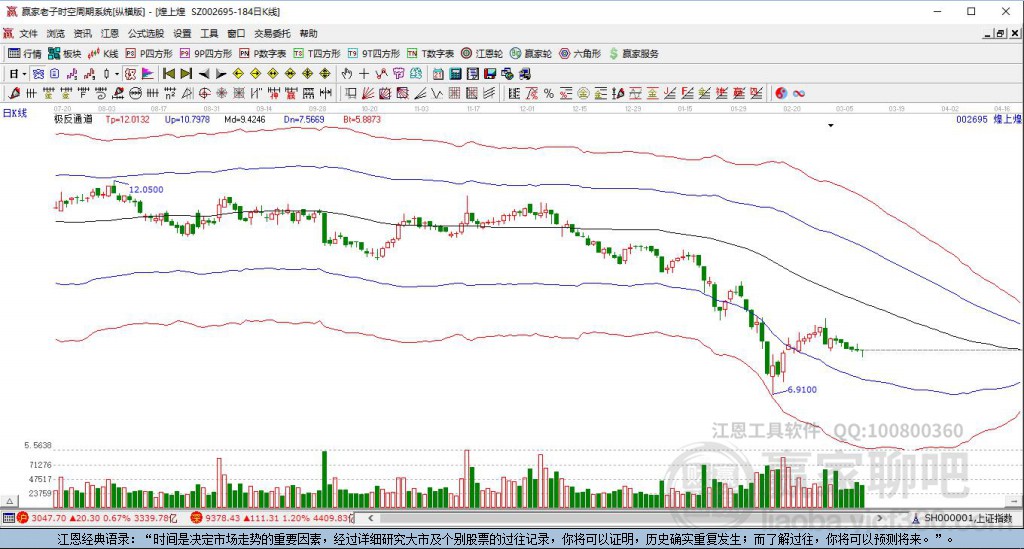Jump to last bar icon
The width and height of the screenshot is (1024, 549).
[186, 74]
